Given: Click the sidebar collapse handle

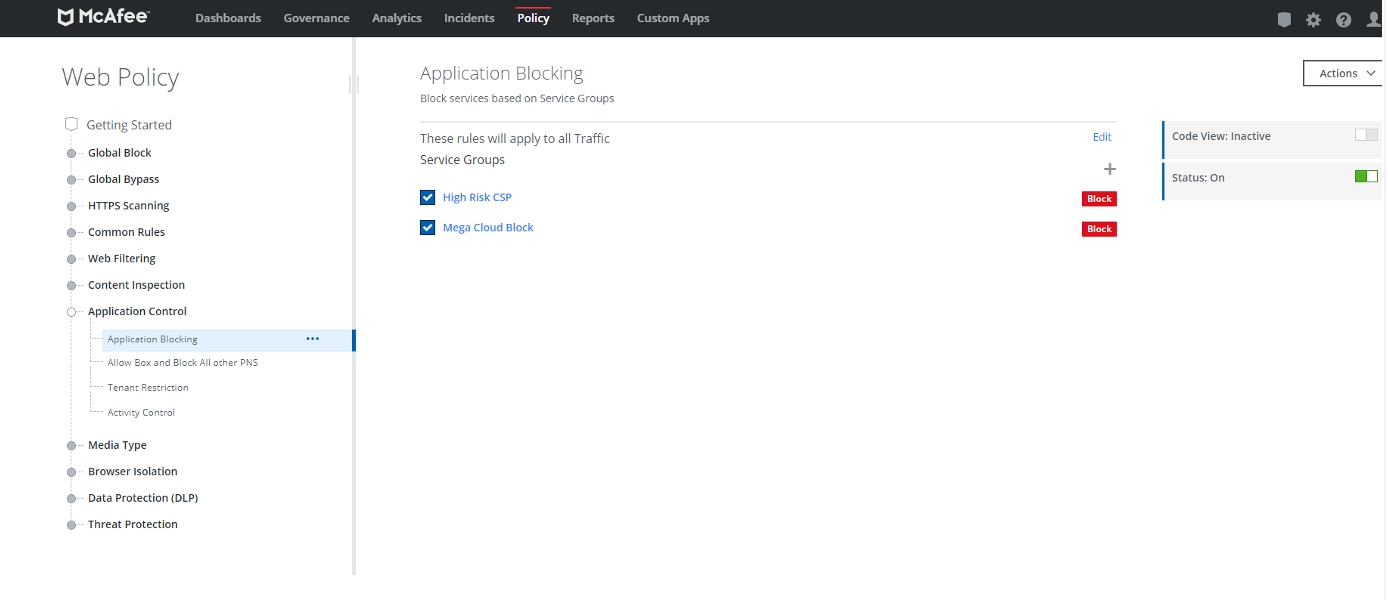Looking at the screenshot, I should pos(354,85).
